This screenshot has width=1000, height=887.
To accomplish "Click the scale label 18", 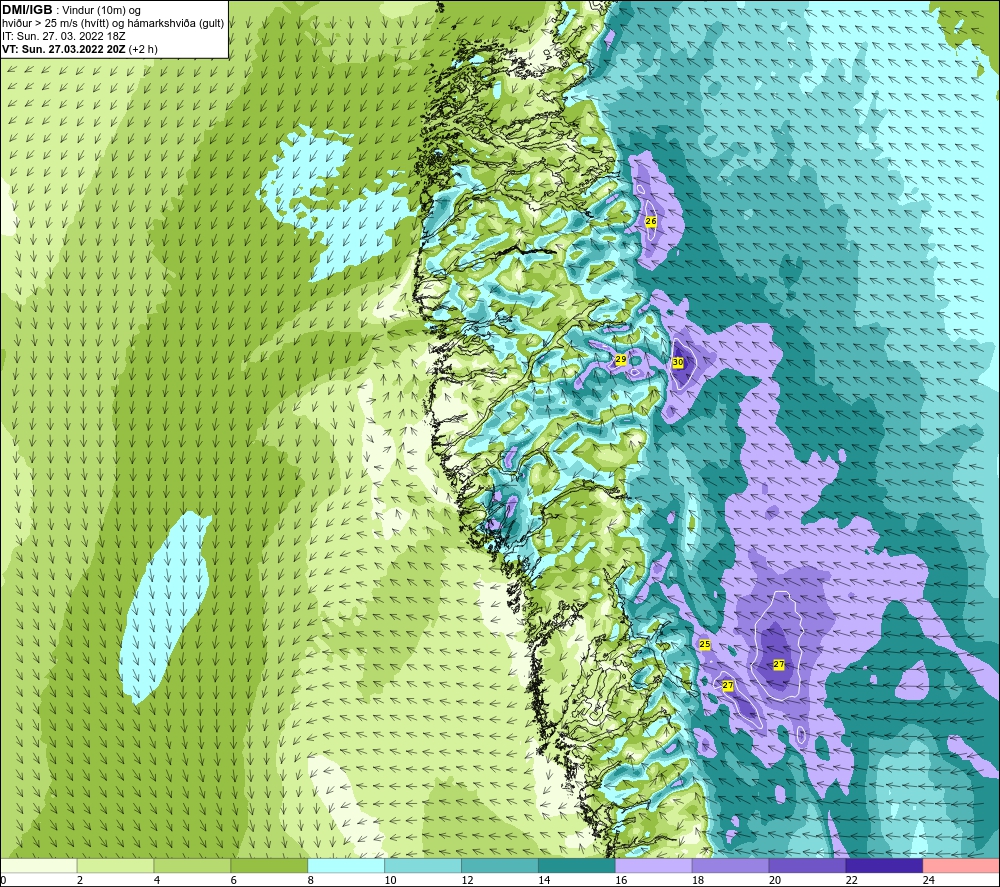I will pos(698,880).
